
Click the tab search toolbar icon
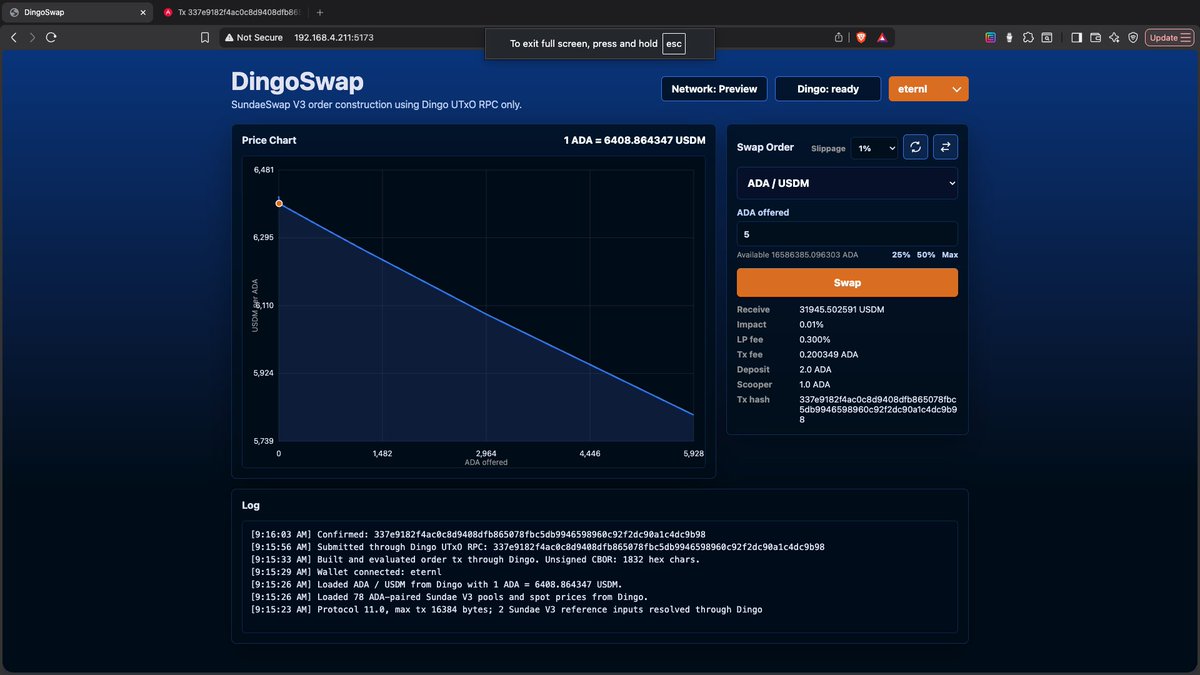[x=1046, y=37]
